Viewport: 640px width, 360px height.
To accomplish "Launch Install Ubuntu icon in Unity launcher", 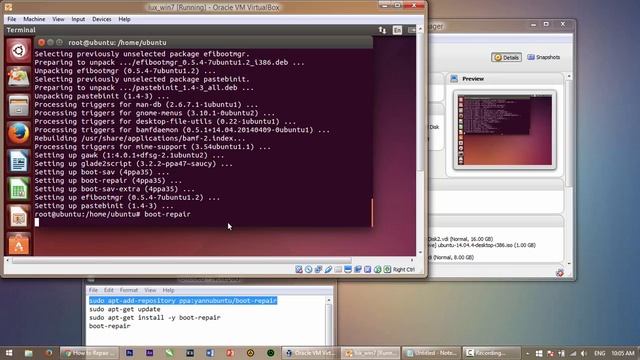I will tap(18, 78).
